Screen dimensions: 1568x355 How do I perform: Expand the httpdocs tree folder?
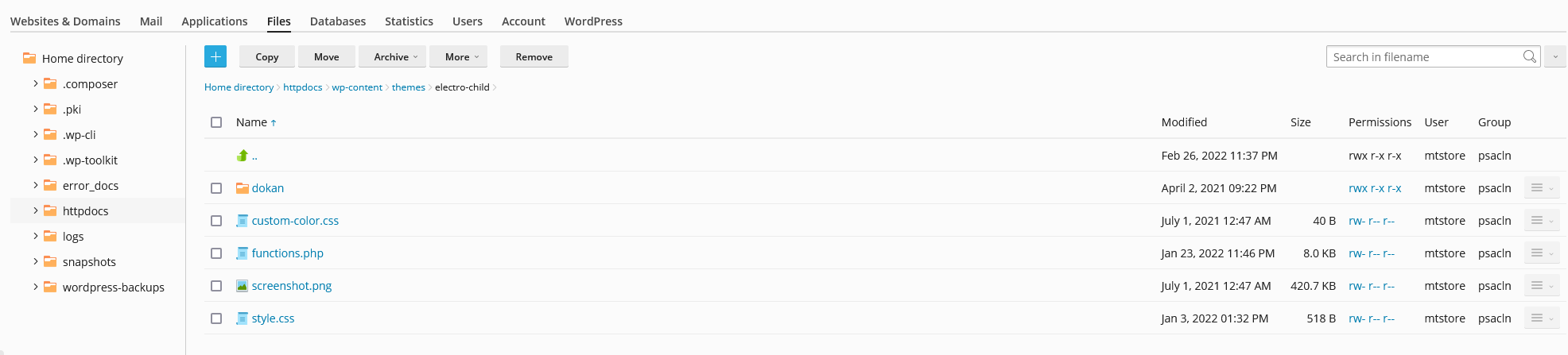click(x=36, y=210)
